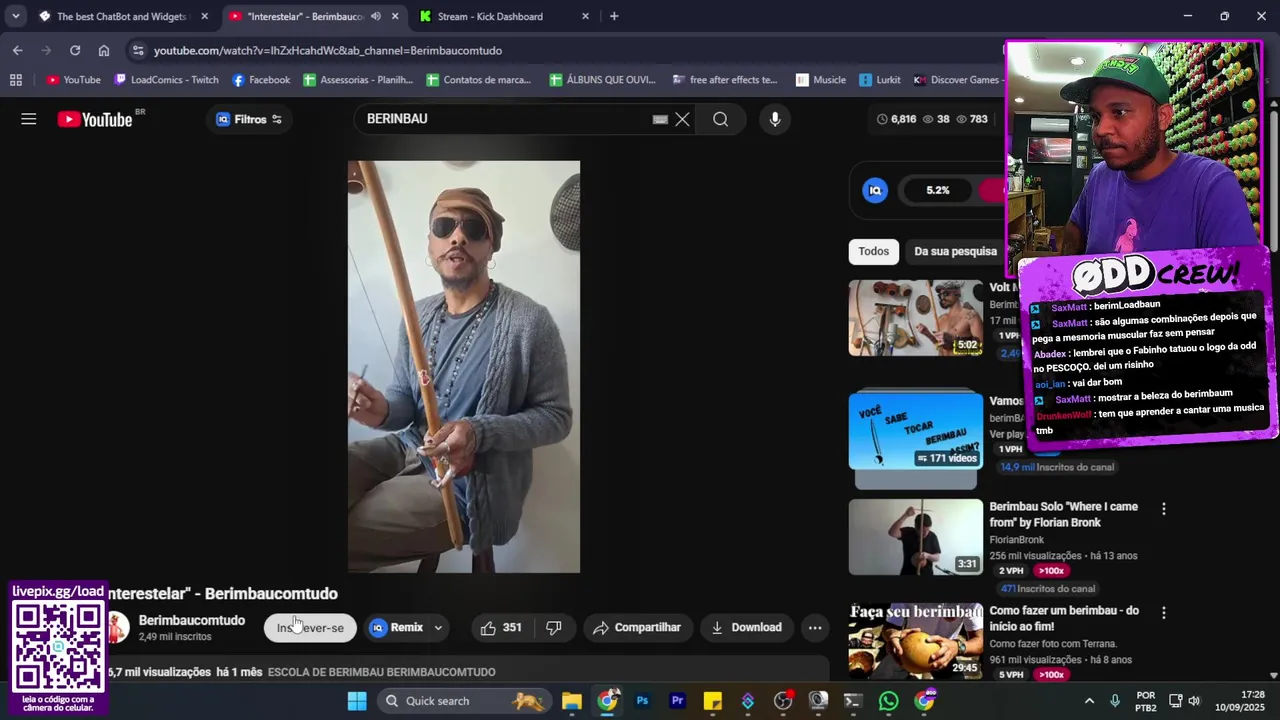Click the FlorianBronk channel name
The height and width of the screenshot is (720, 1280).
[1016, 540]
